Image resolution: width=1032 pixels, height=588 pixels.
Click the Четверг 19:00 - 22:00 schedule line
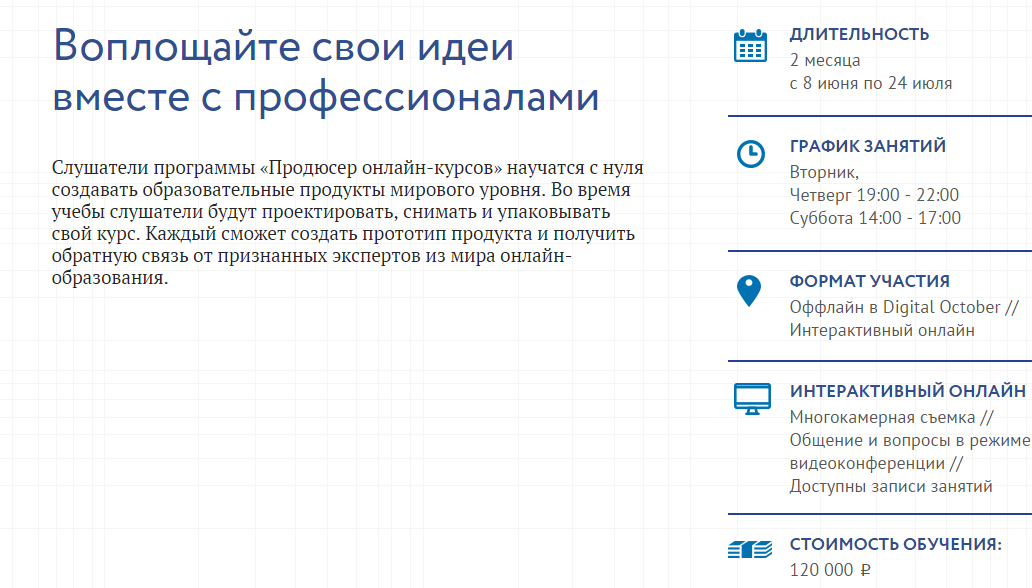point(873,194)
